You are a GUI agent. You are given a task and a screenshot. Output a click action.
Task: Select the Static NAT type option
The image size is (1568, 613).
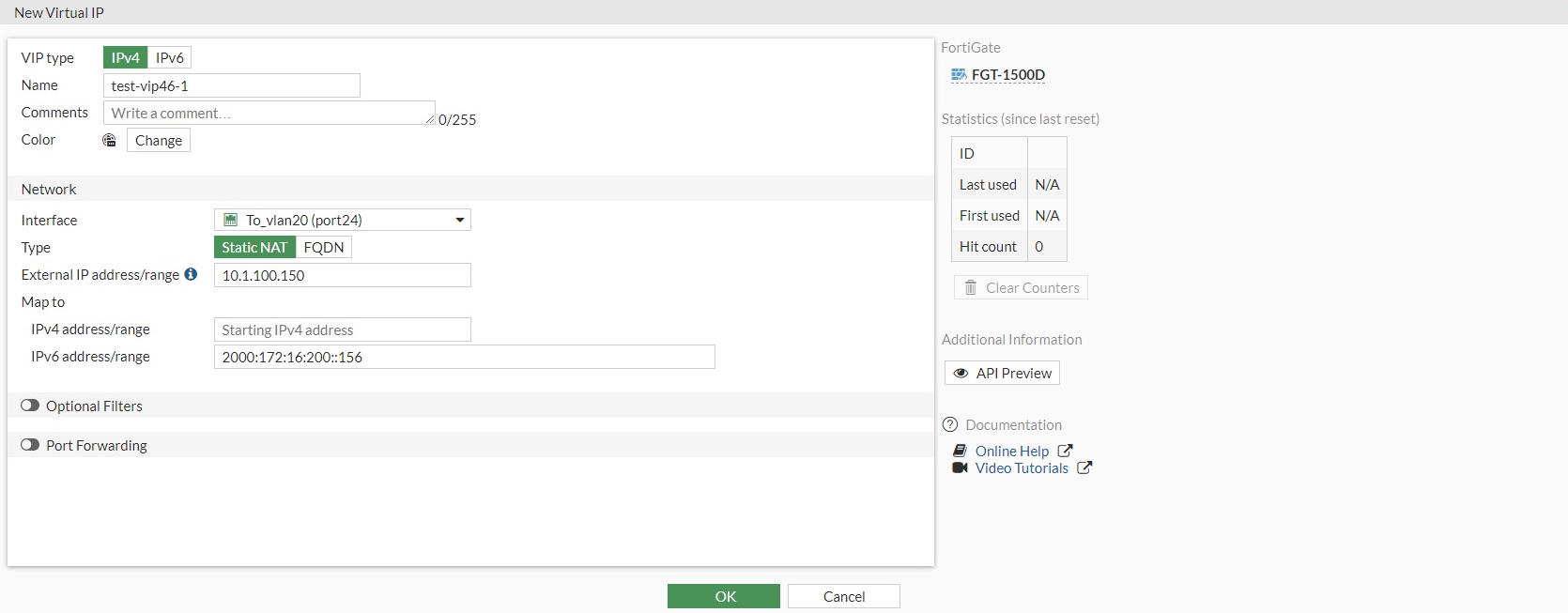(254, 248)
